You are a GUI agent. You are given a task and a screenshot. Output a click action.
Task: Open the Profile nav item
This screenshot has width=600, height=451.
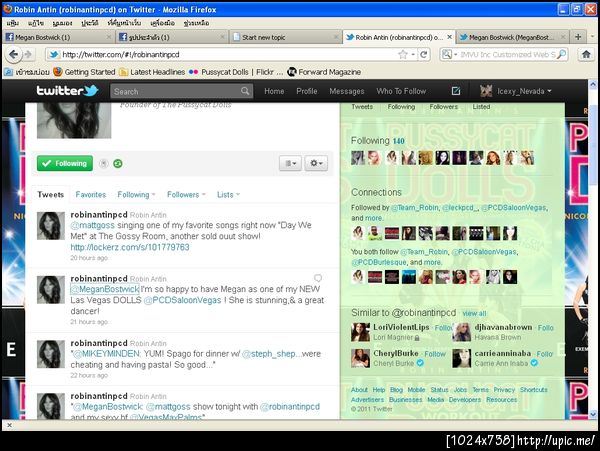pos(307,91)
